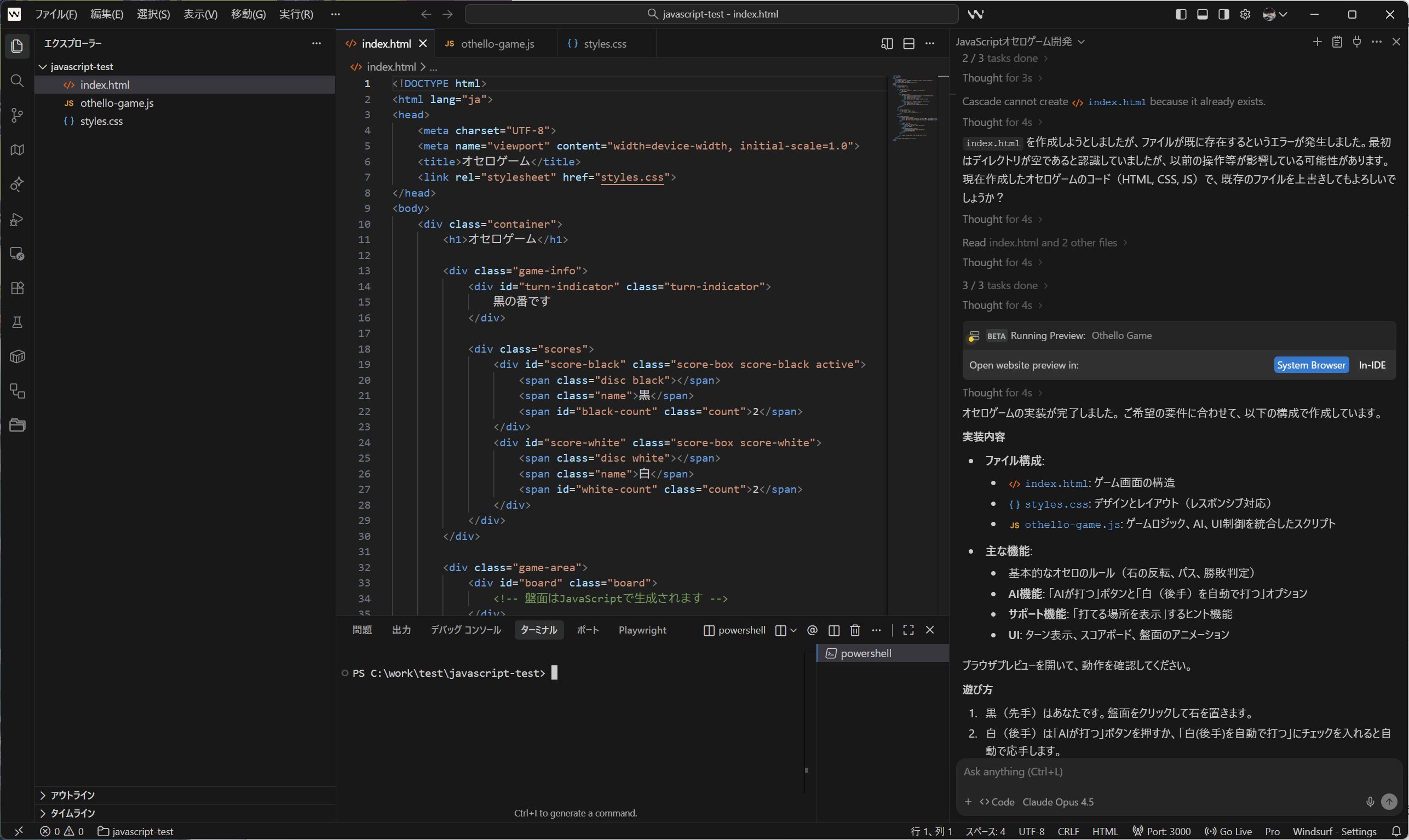
Task: Toggle the bottom panel layout button
Action: pos(1203,14)
